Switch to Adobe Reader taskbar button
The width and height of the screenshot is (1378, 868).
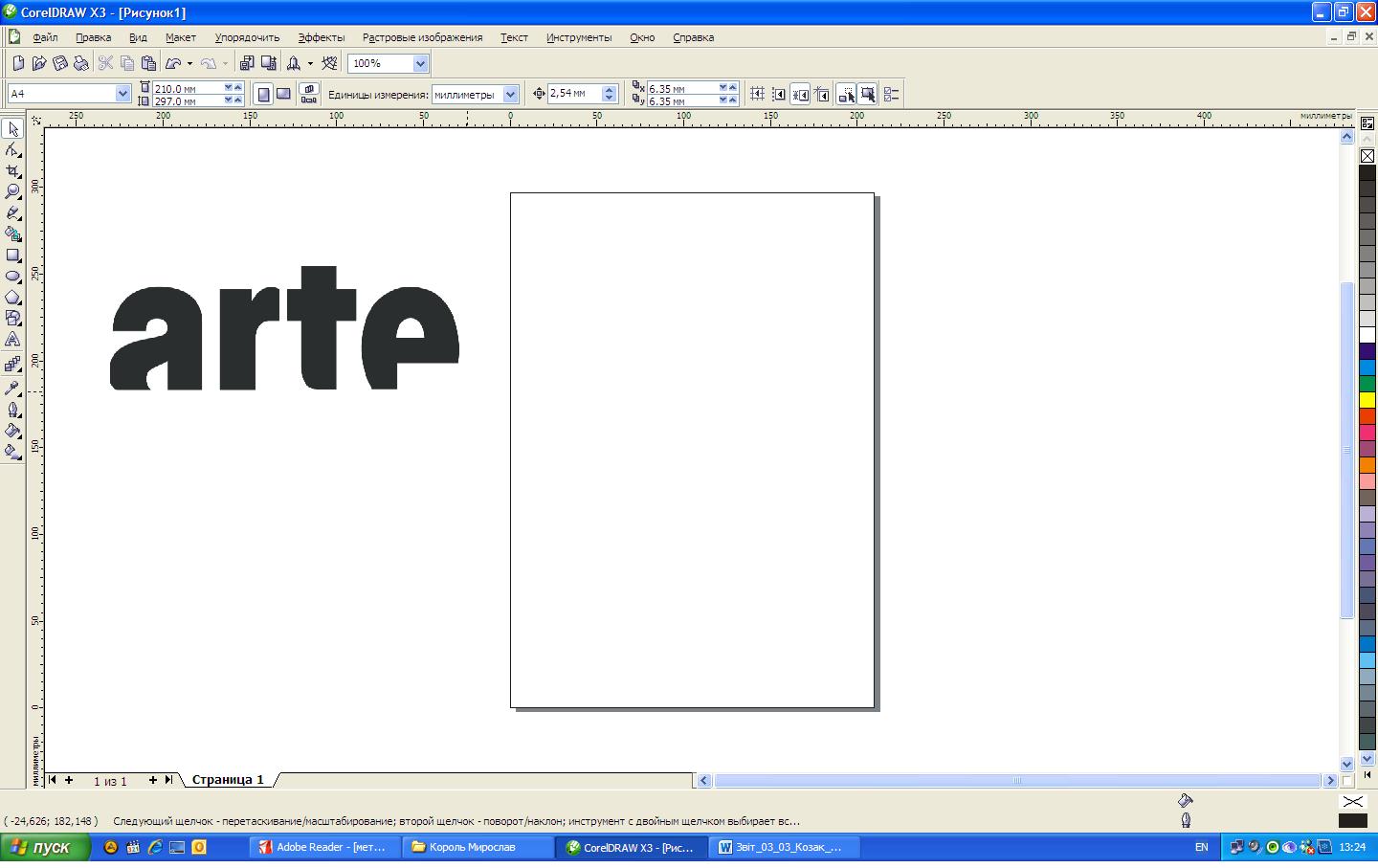[324, 847]
